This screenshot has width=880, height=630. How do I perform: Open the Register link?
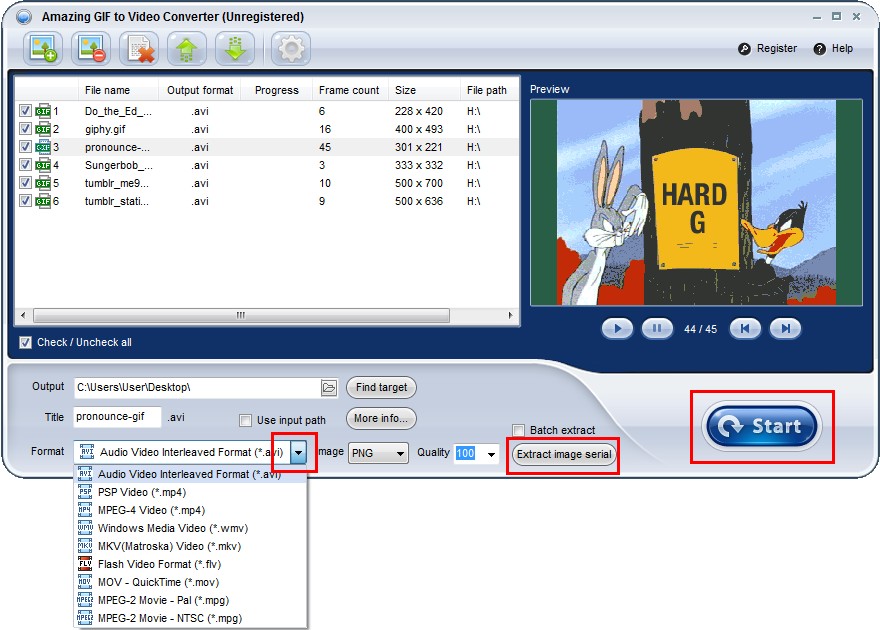(777, 48)
